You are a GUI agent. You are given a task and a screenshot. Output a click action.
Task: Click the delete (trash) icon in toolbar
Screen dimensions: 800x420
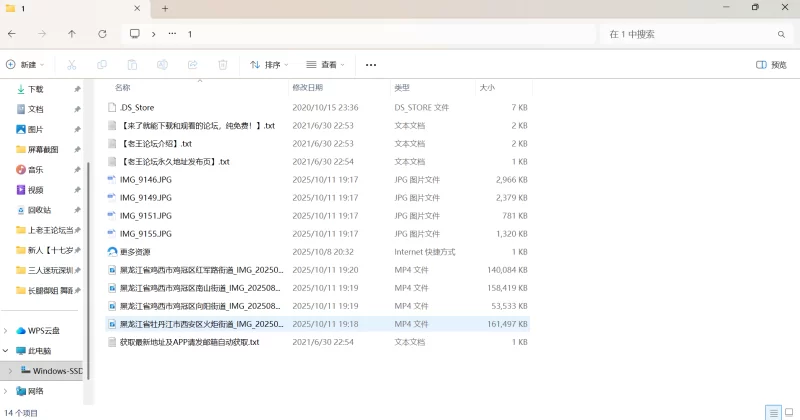pos(223,65)
